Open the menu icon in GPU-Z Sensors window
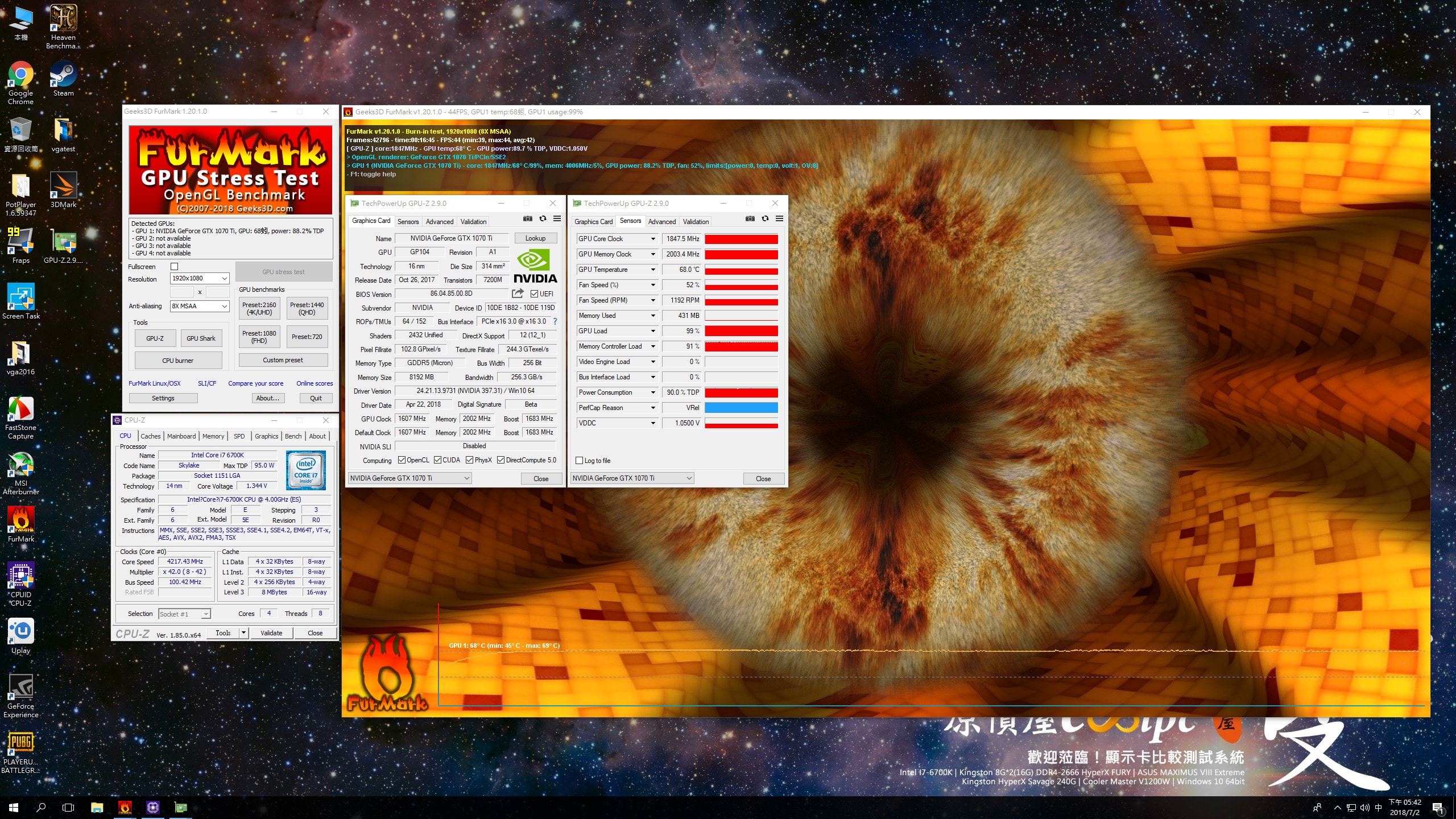Image resolution: width=1456 pixels, height=819 pixels. 780,219
